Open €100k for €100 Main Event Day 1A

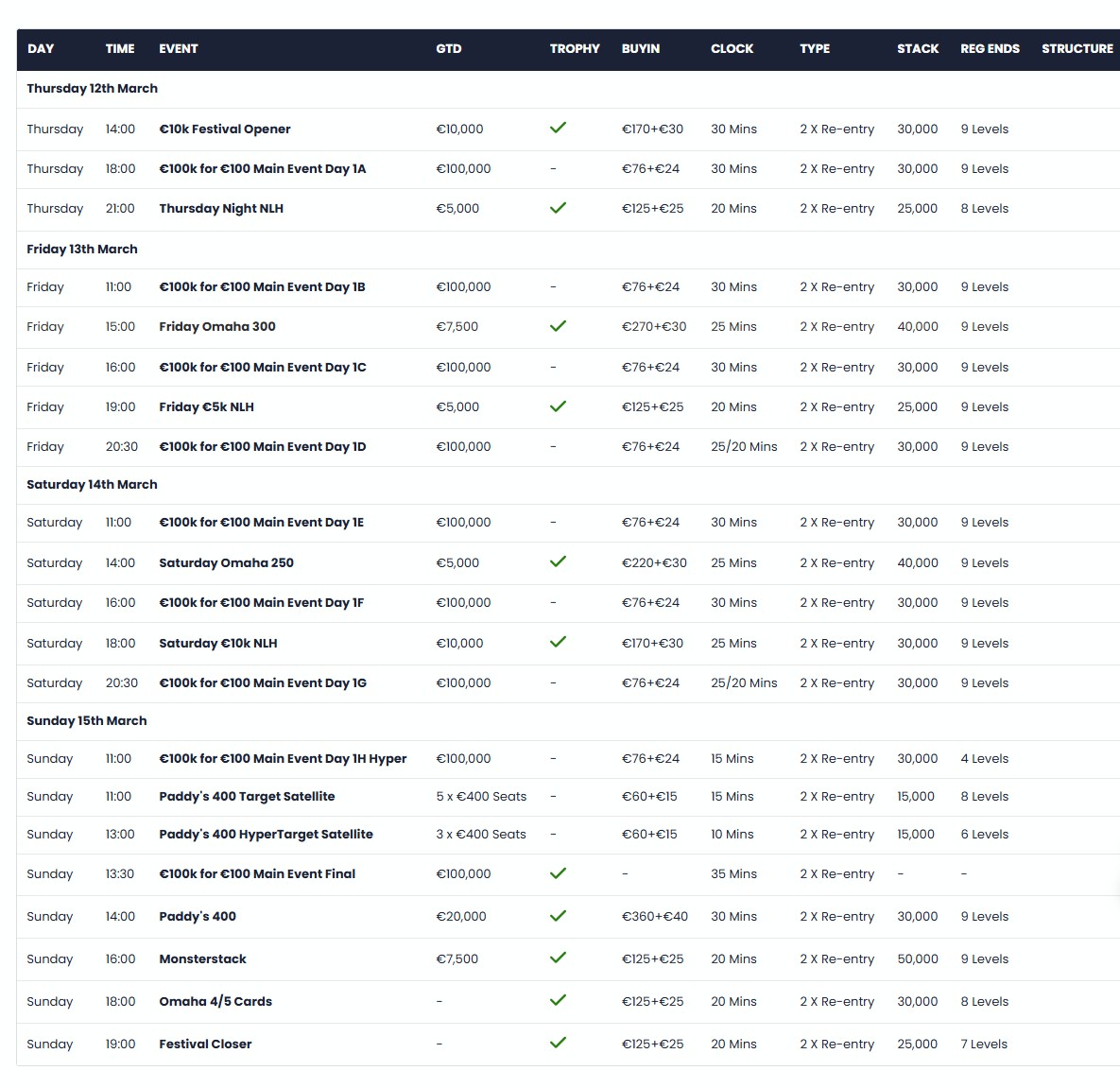262,169
